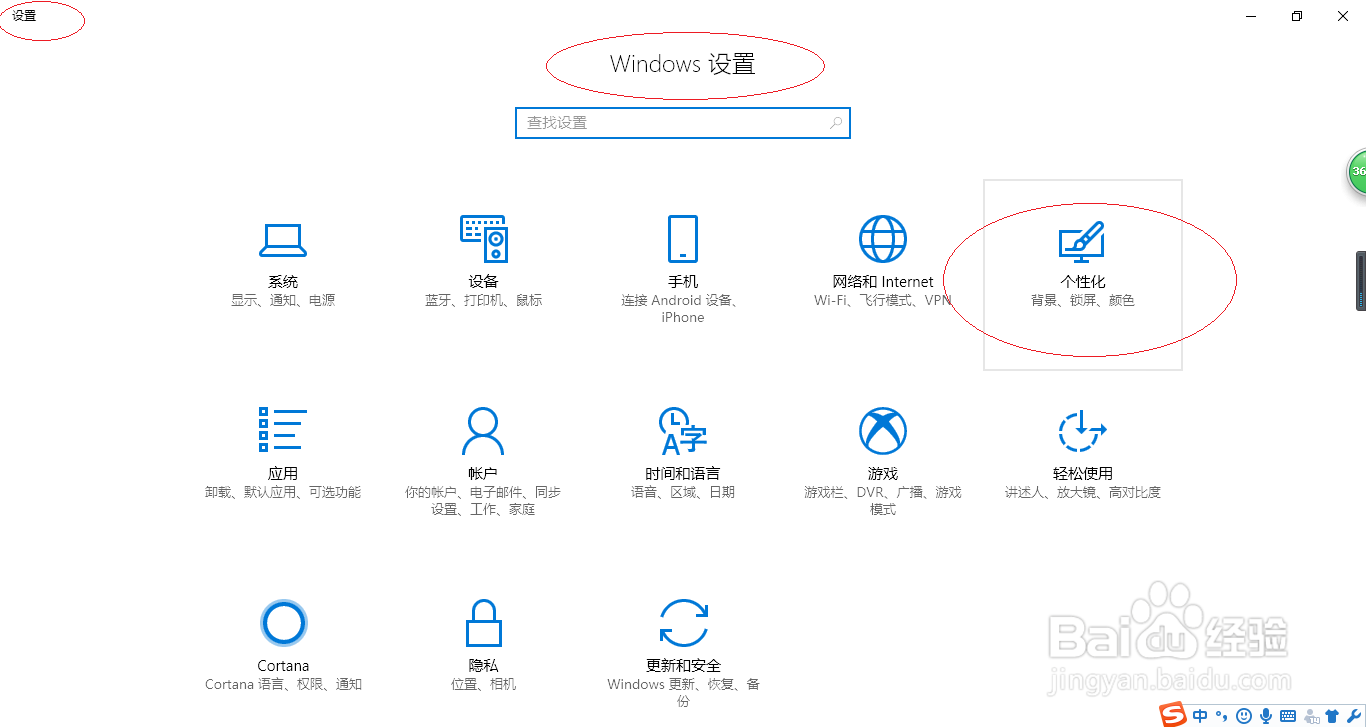Open the 应用 (Apps) settings
The height and width of the screenshot is (727, 1366).
coord(283,454)
